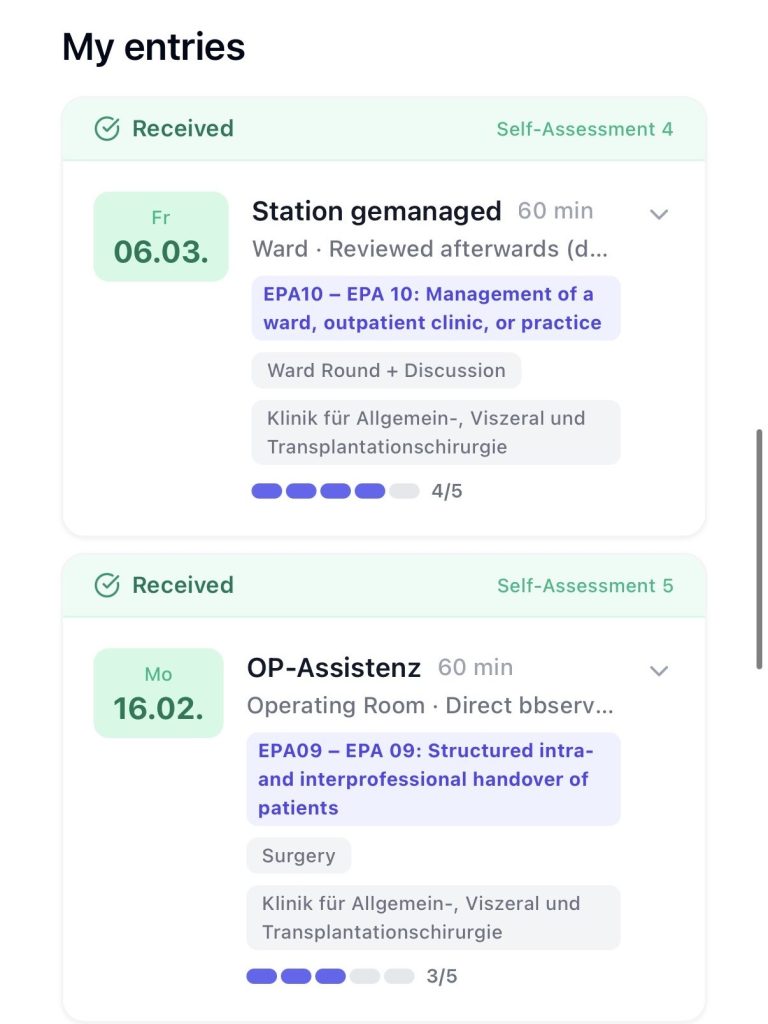Screen dimensions: 768x1024
Task: Open the Station gemanaged entry title
Action: pos(376,211)
